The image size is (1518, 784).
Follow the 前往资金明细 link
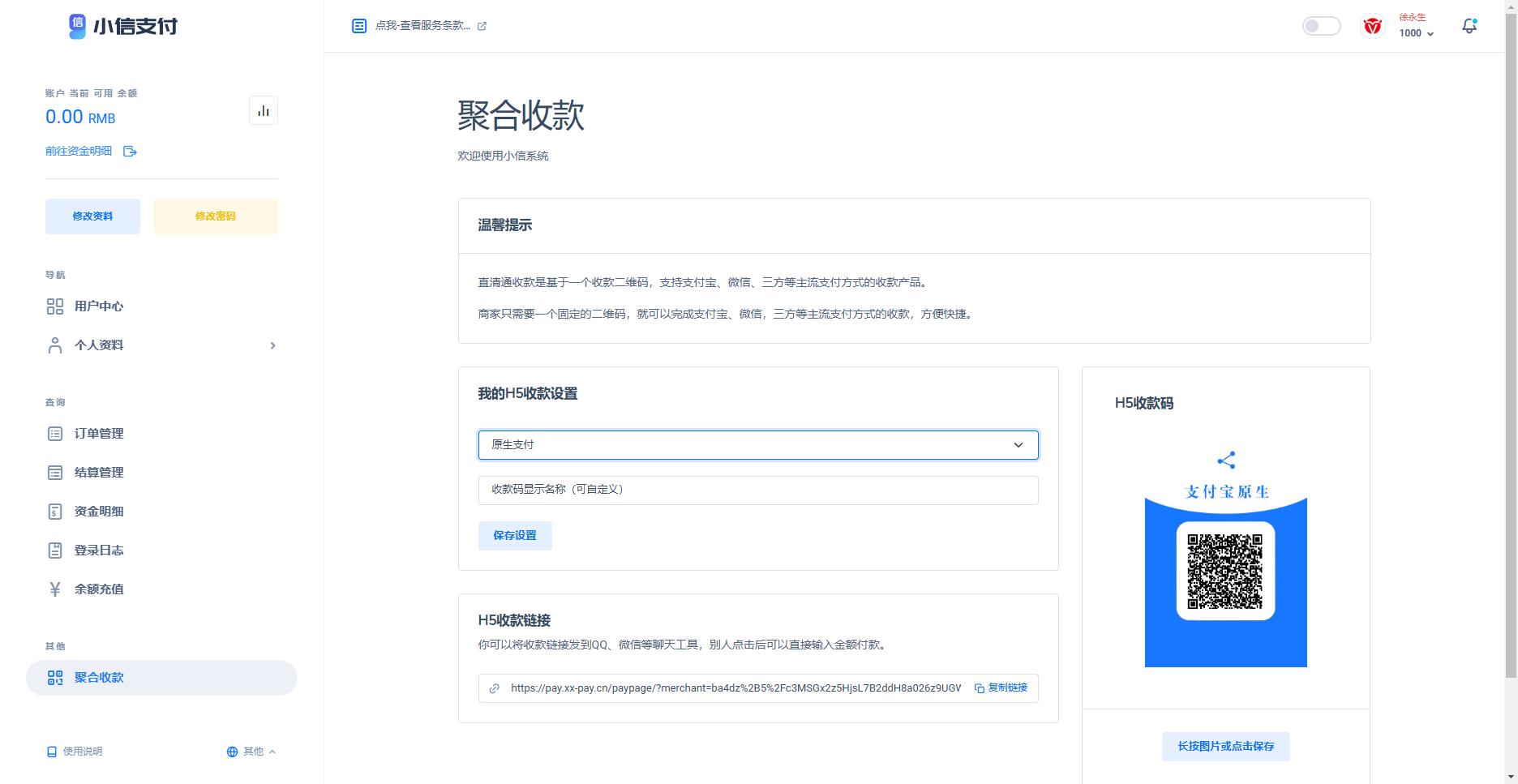(78, 151)
